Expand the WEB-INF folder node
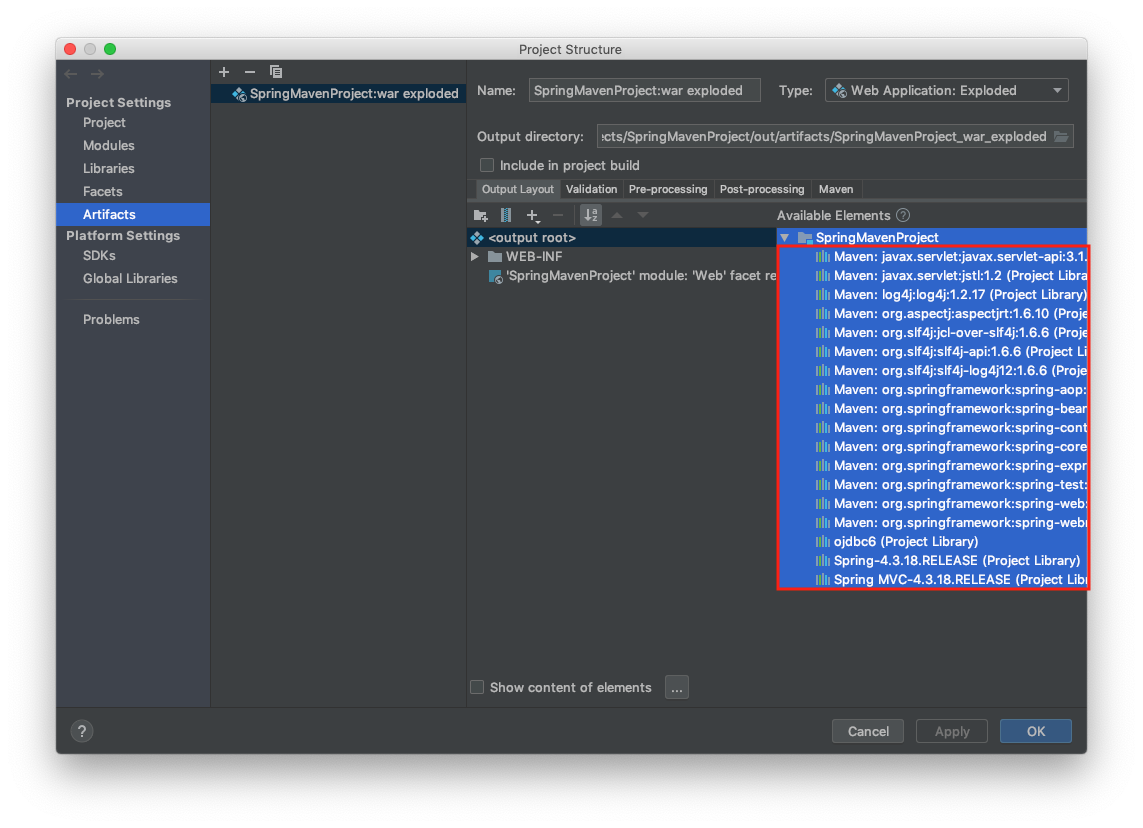This screenshot has height=828, width=1143. pos(475,257)
